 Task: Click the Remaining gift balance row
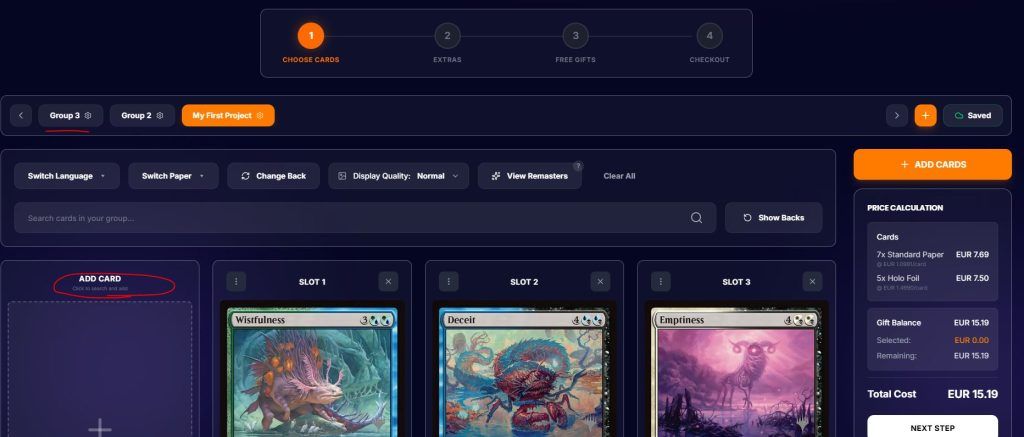tap(933, 356)
